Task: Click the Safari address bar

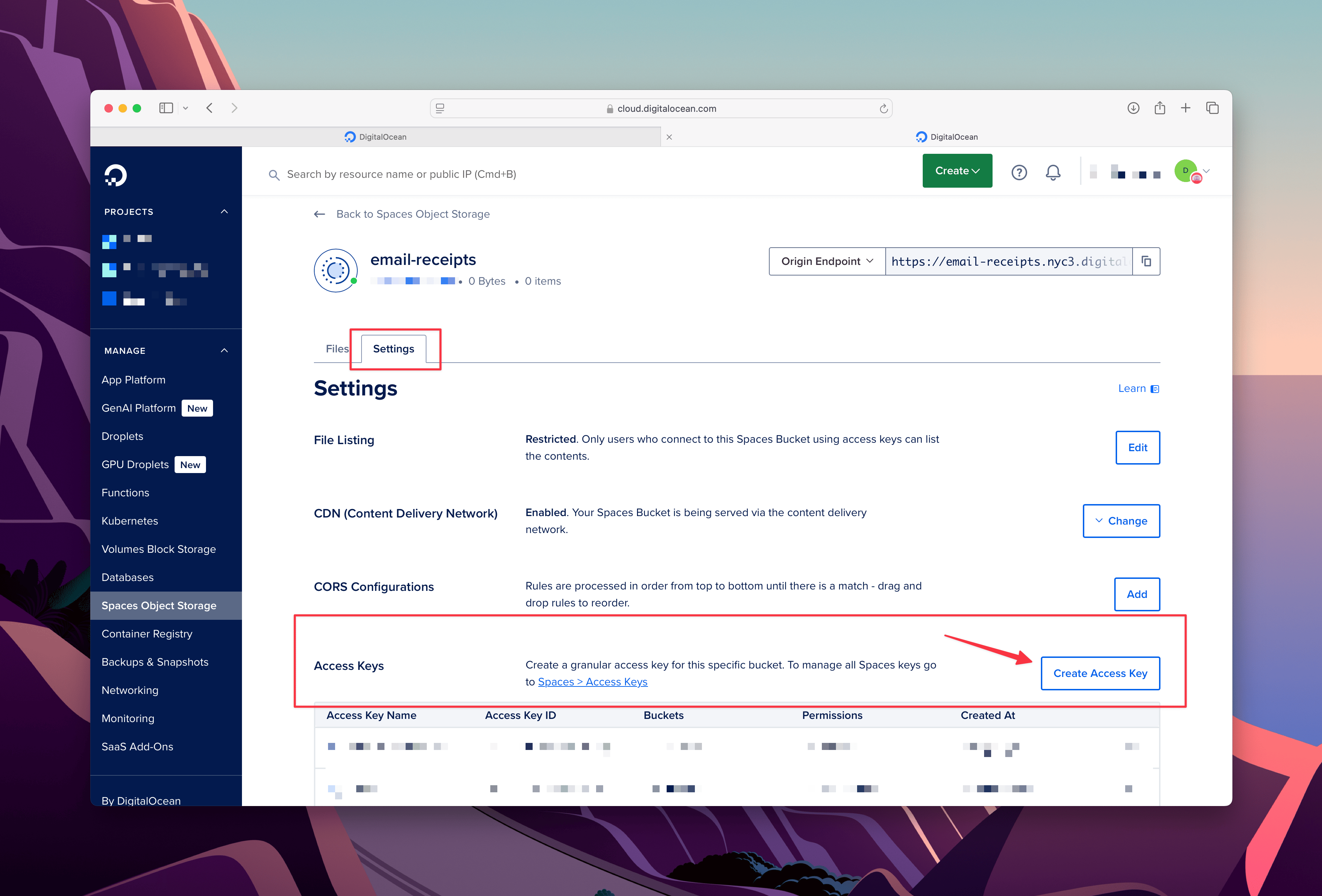Action: pos(661,108)
